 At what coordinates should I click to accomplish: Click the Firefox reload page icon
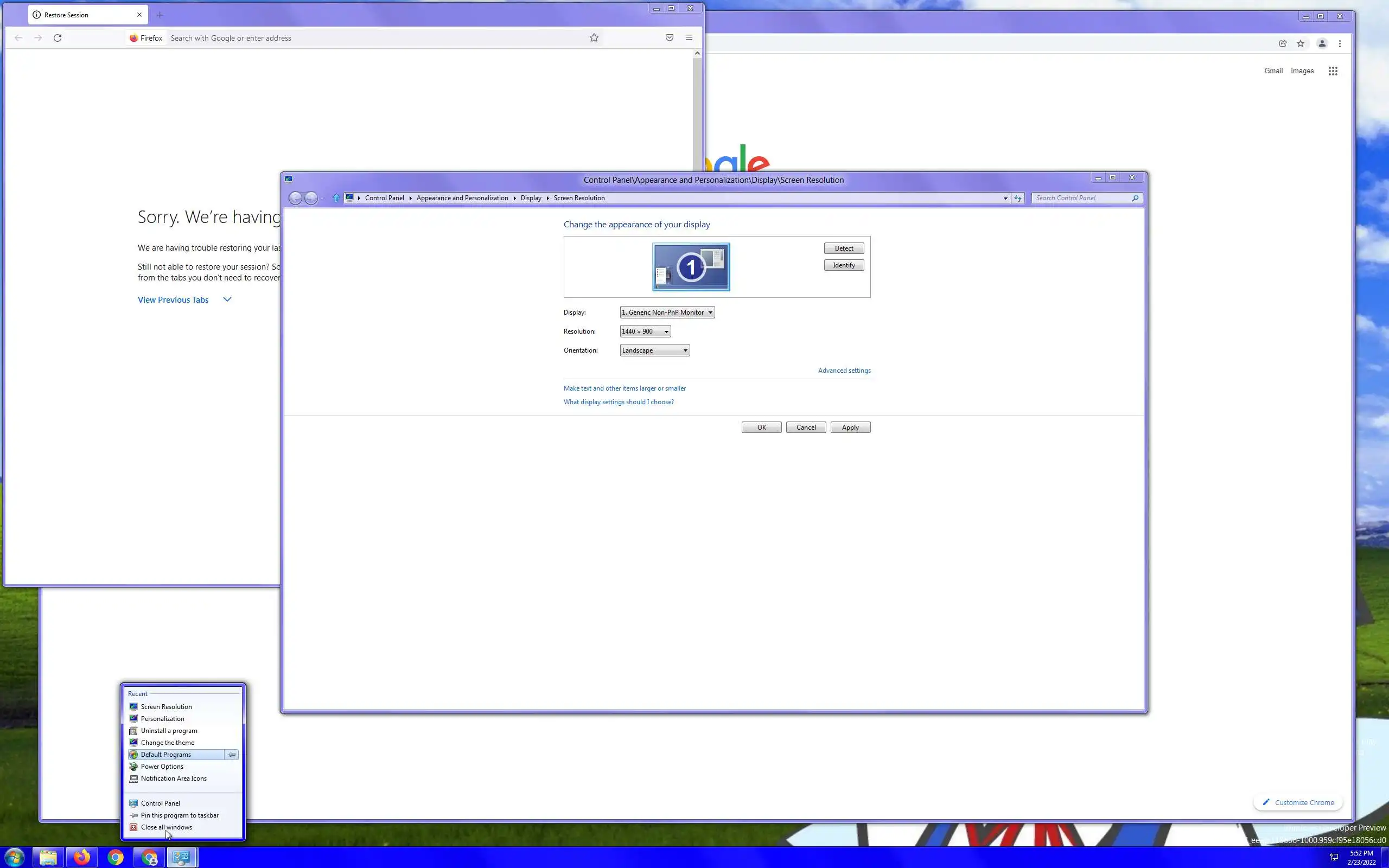pyautogui.click(x=58, y=38)
